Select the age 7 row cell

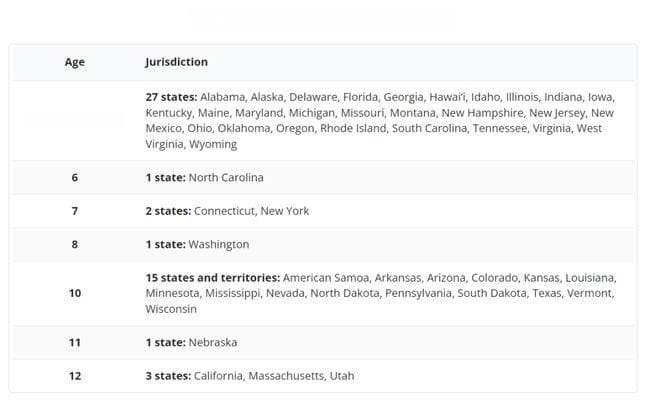click(75, 211)
